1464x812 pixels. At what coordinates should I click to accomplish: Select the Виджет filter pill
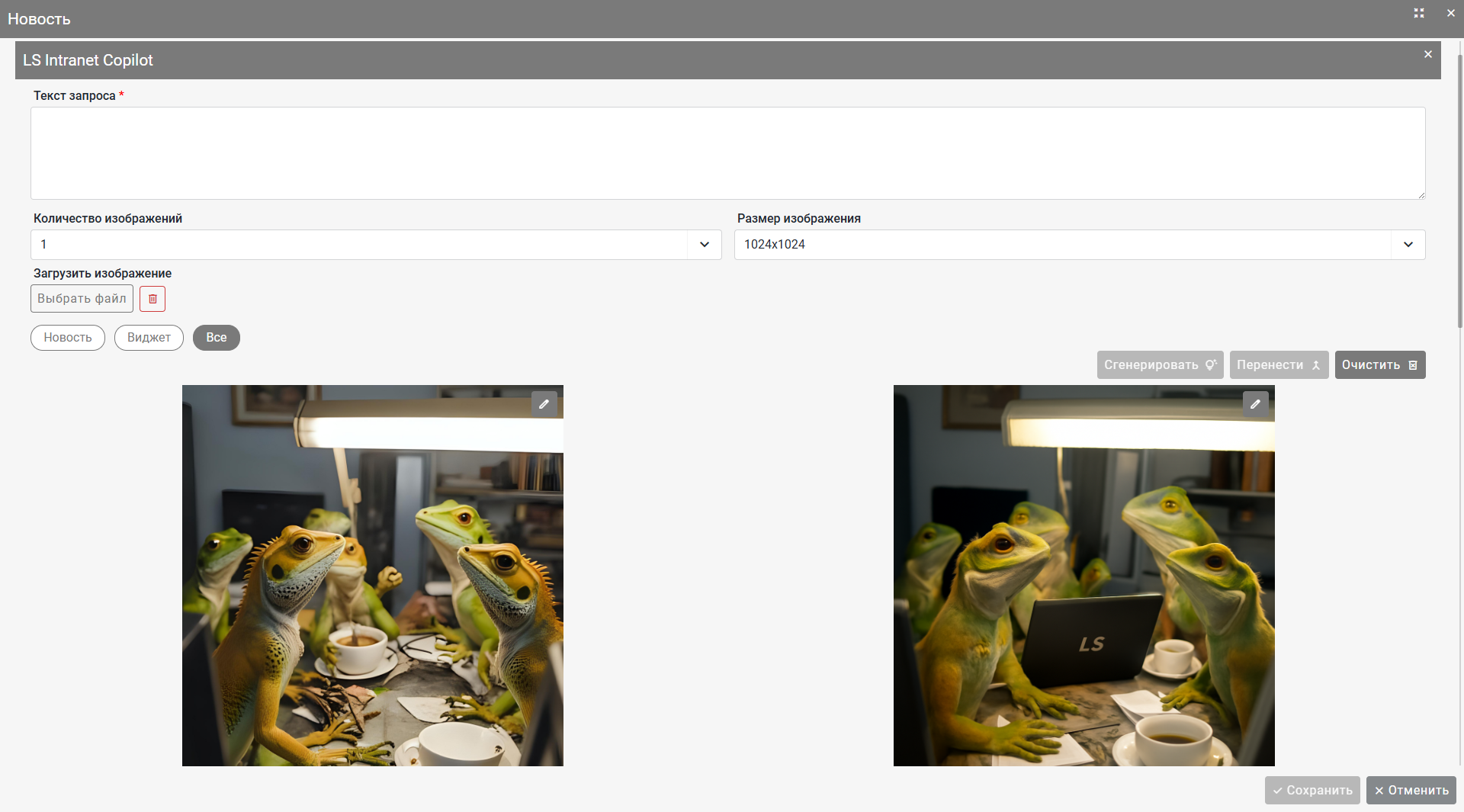click(x=149, y=338)
